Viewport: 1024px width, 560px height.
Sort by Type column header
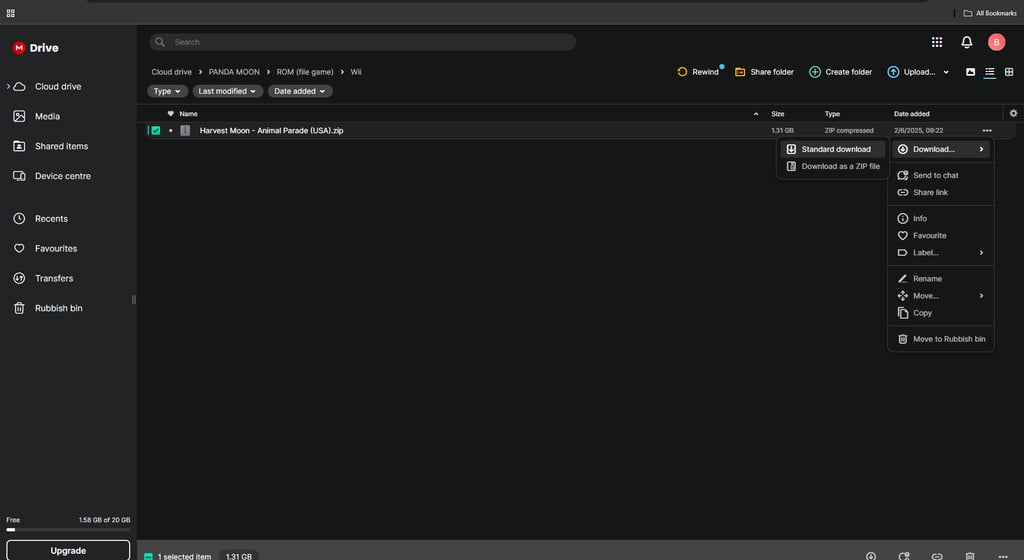point(832,114)
